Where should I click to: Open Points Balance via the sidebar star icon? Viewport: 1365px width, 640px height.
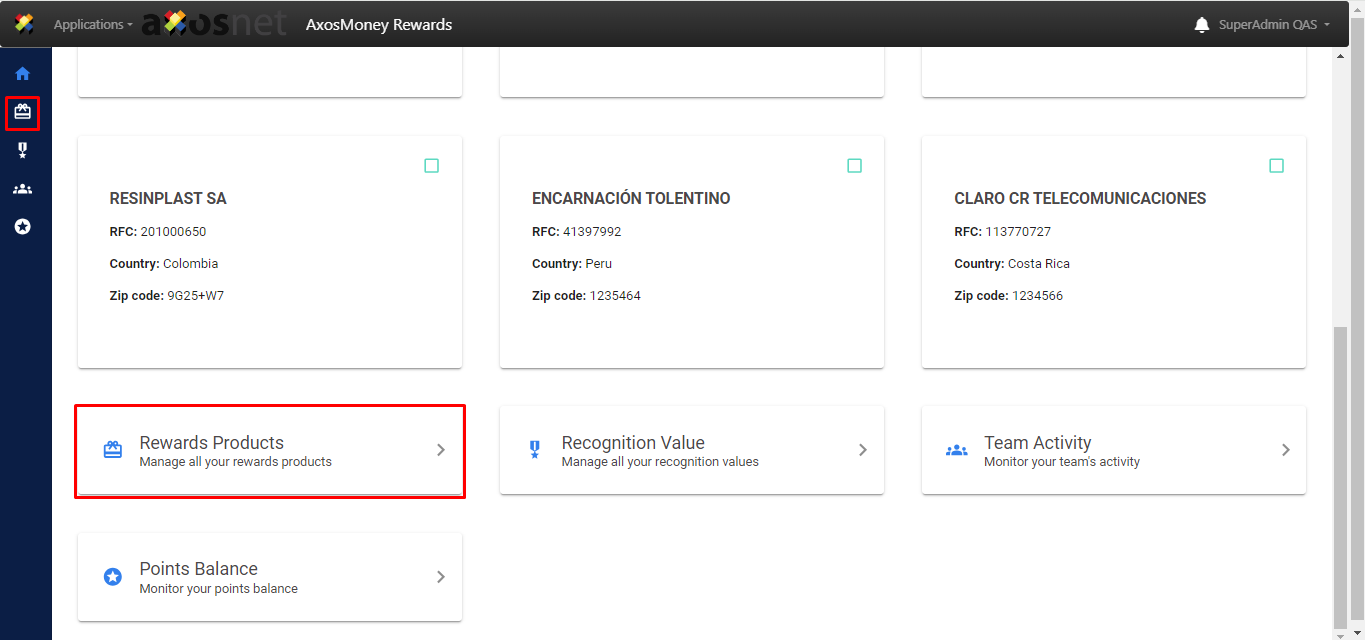[x=22, y=227]
